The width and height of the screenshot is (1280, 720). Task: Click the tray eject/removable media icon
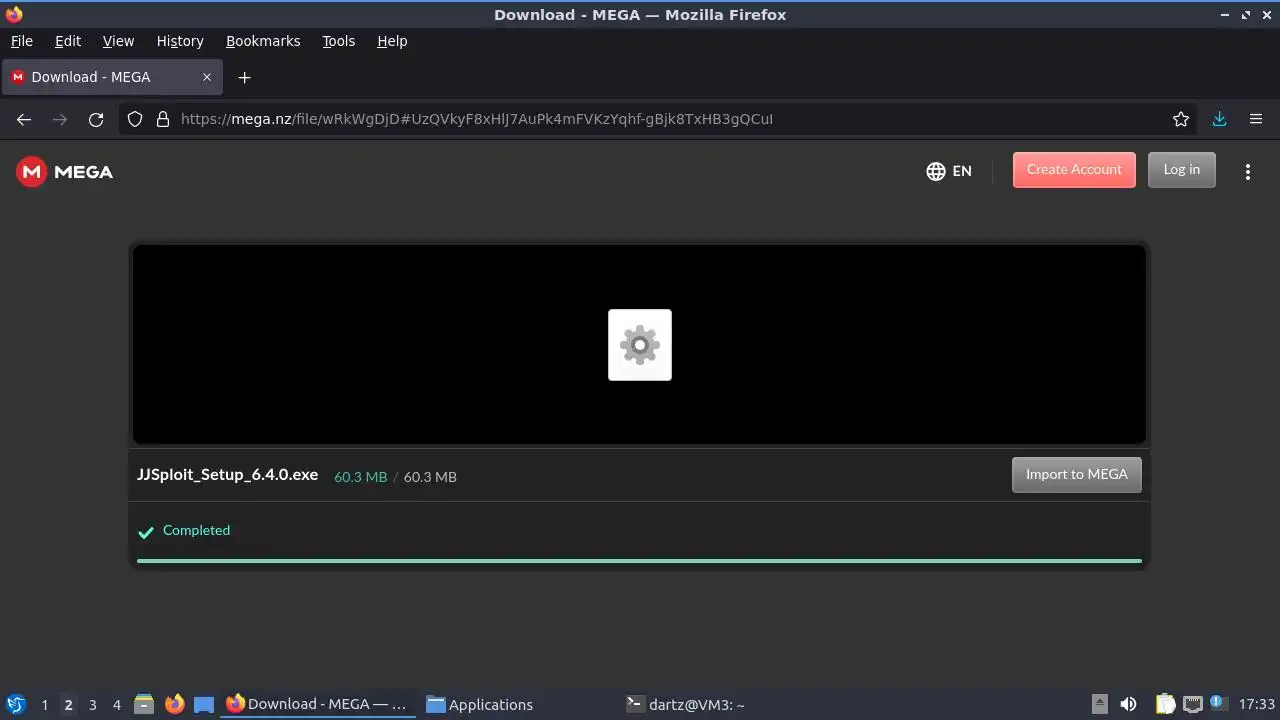point(1099,704)
